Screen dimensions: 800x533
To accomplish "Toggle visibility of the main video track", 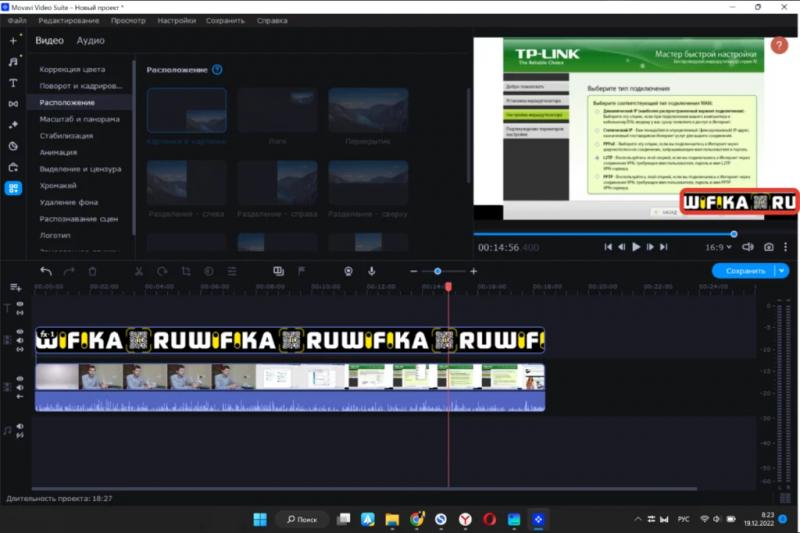I will 19,380.
